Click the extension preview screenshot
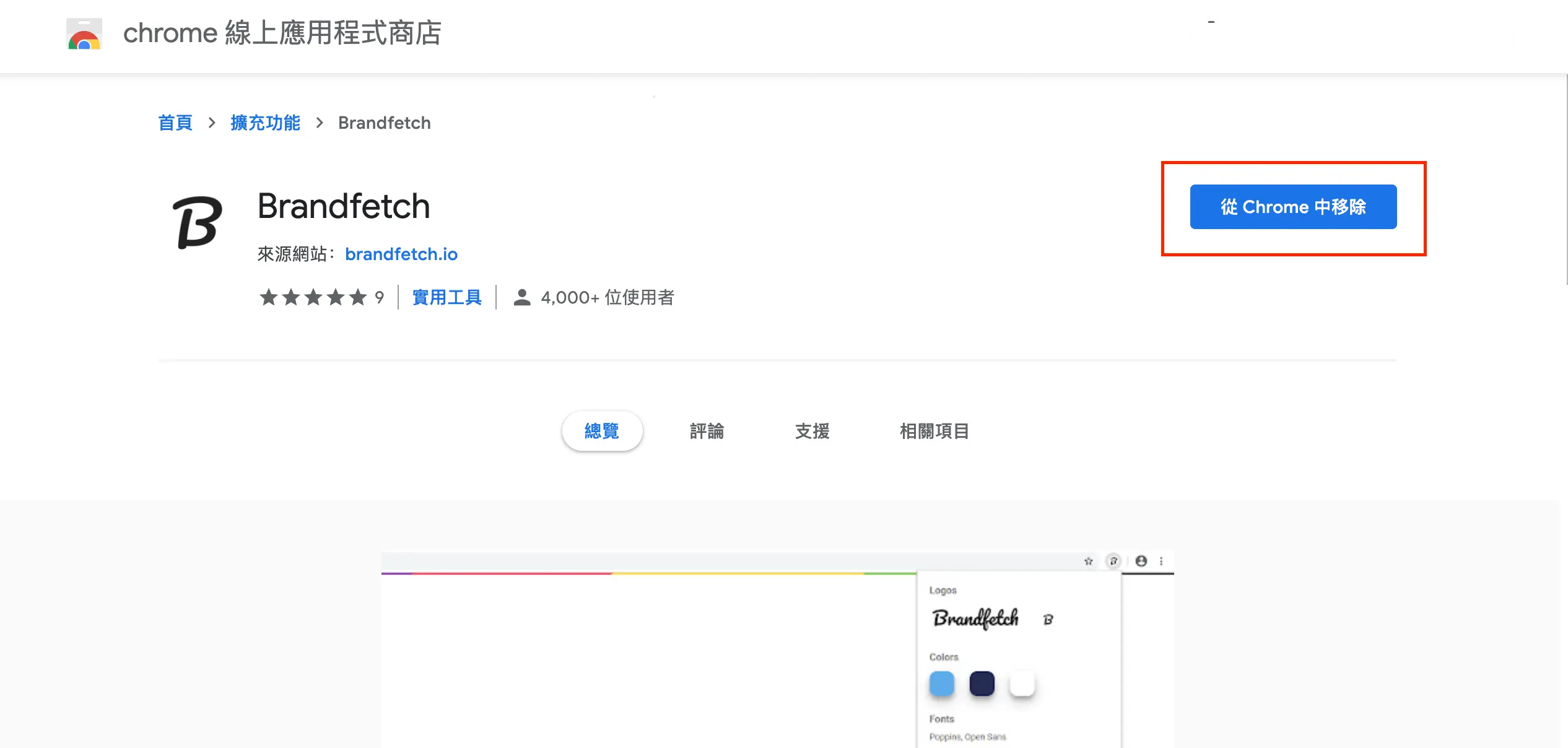1568x748 pixels. pyautogui.click(x=777, y=650)
